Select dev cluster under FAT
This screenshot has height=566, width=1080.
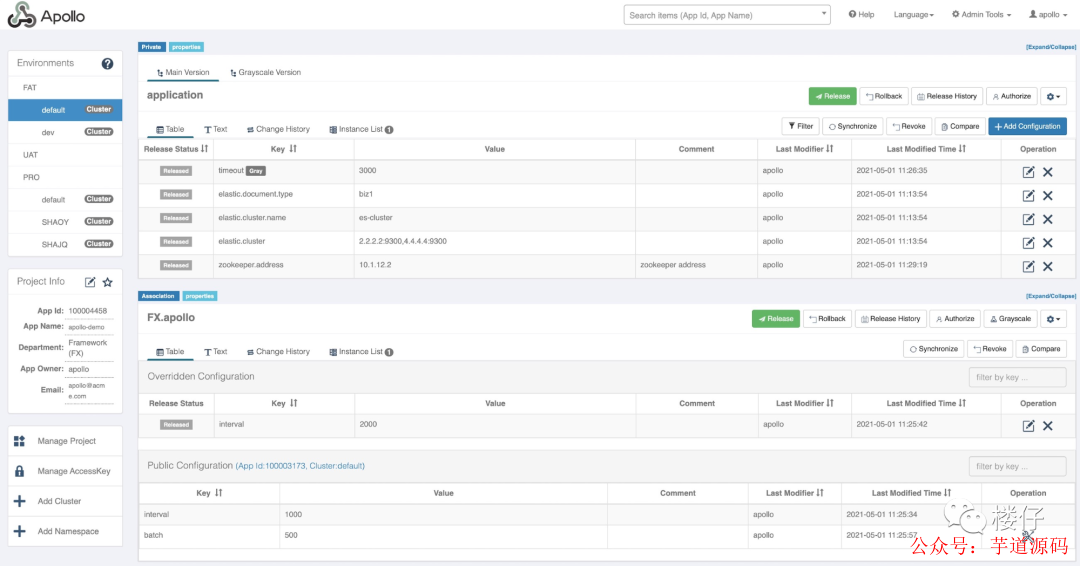tap(65, 132)
